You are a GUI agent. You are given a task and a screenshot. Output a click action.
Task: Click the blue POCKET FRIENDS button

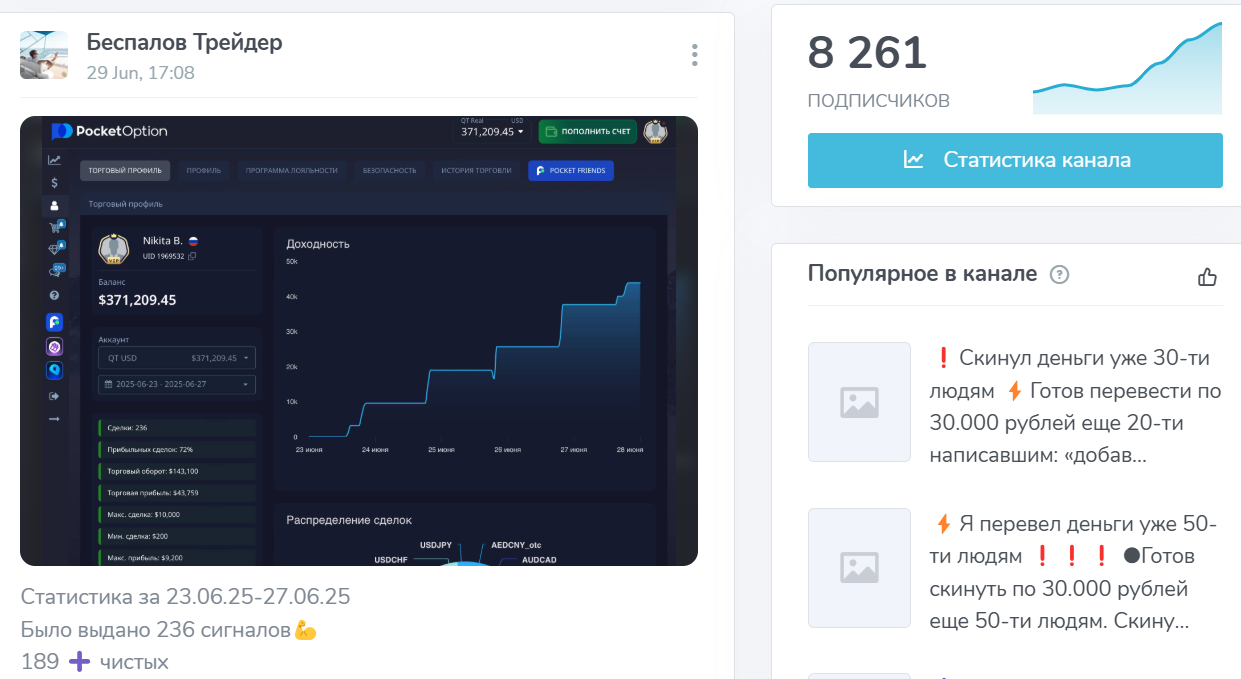(x=571, y=171)
